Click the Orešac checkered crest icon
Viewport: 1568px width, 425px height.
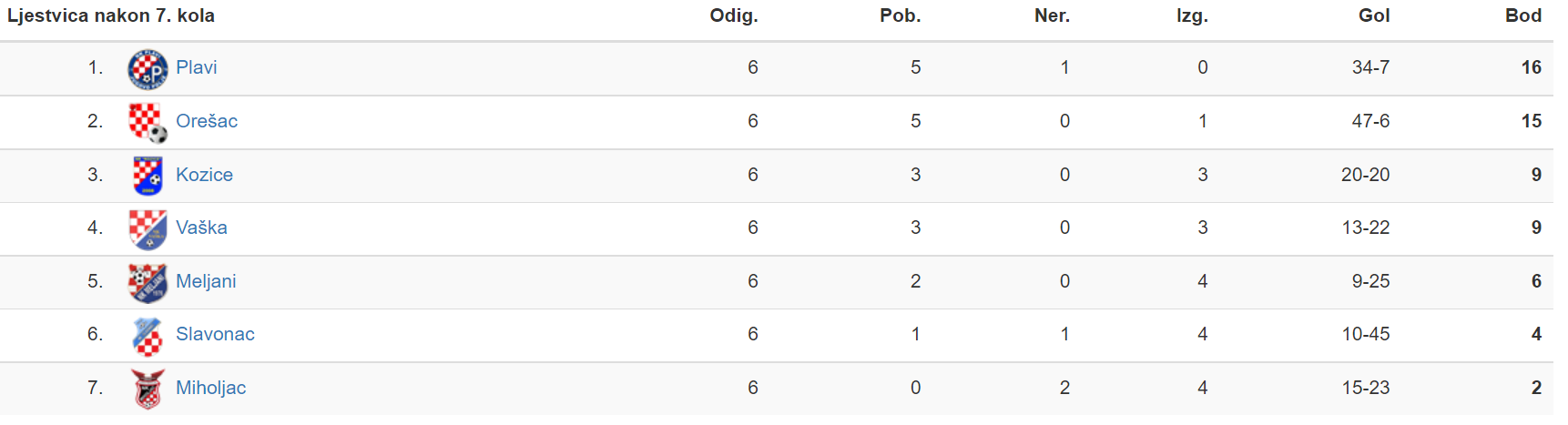148,122
